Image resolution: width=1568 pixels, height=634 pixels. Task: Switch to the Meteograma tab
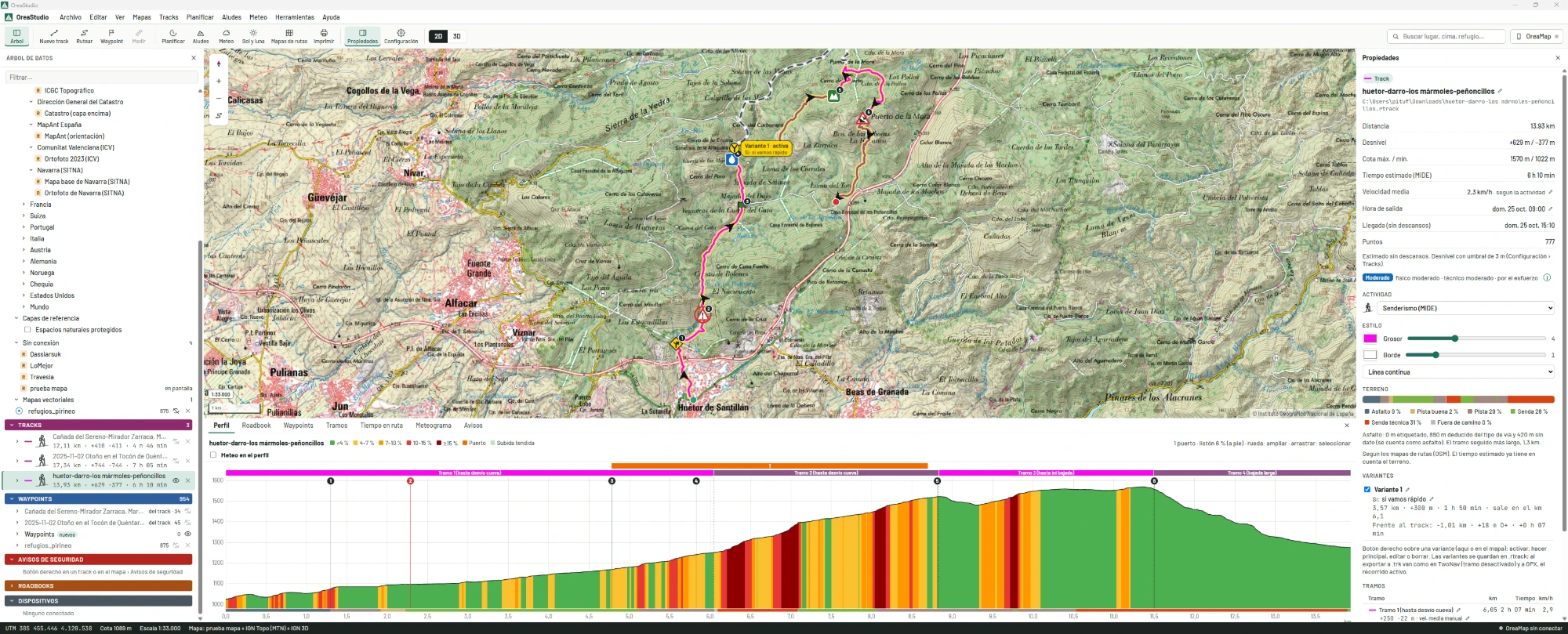434,426
